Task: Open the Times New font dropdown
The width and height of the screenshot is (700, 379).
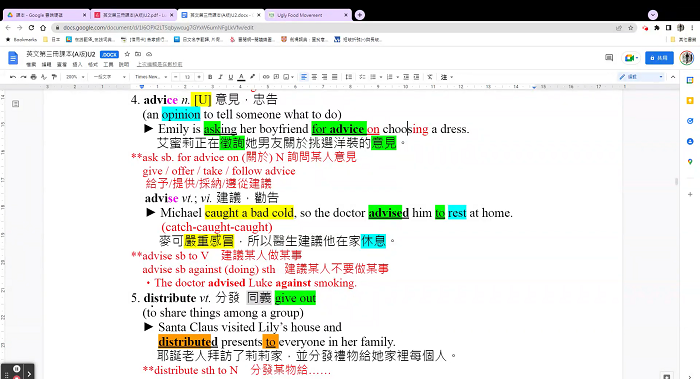Action: click(x=151, y=77)
